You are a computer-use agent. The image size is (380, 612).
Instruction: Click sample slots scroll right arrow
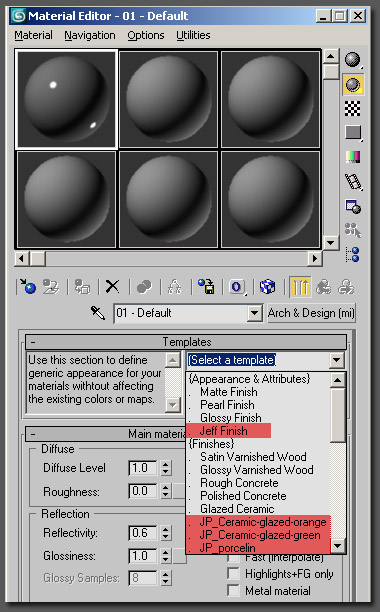[x=314, y=258]
